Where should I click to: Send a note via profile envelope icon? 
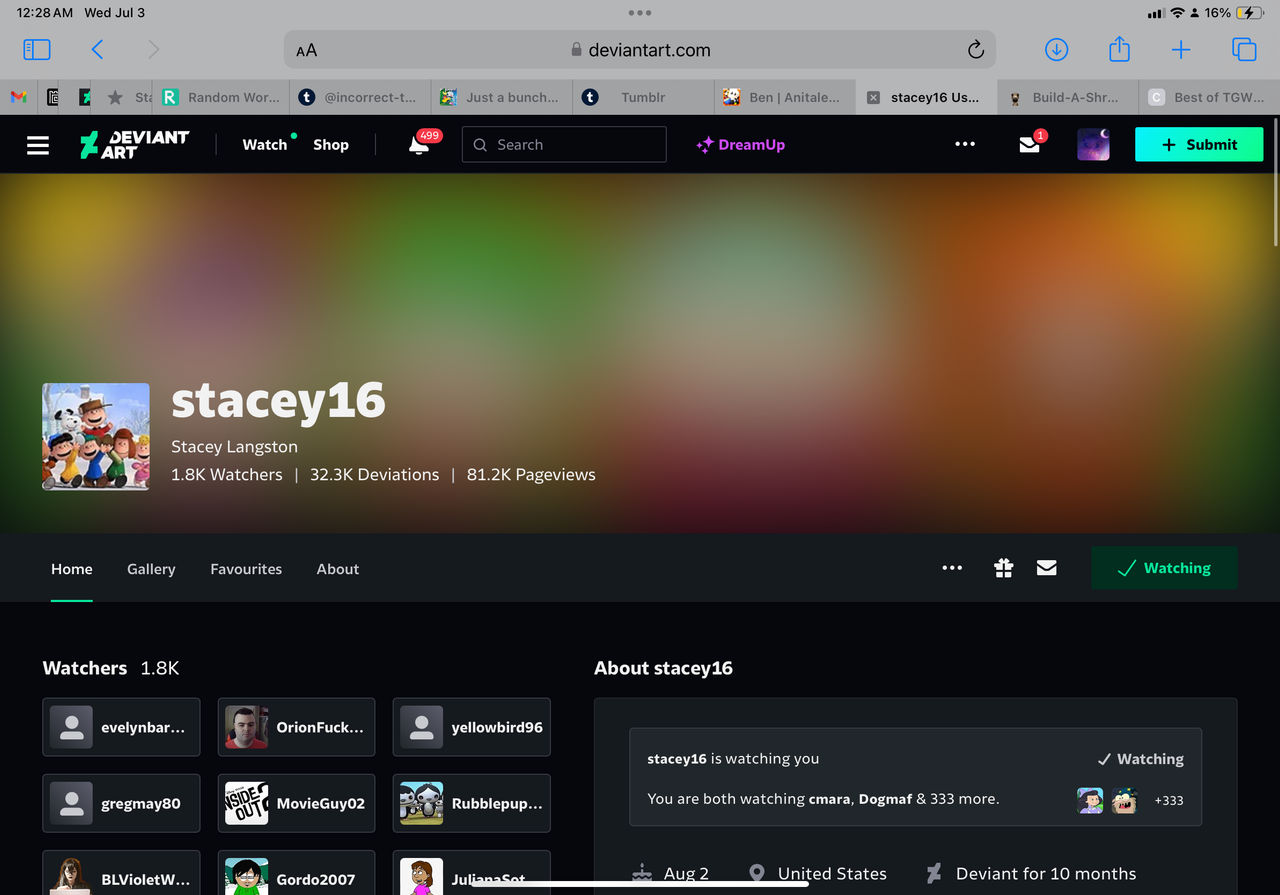pos(1047,568)
